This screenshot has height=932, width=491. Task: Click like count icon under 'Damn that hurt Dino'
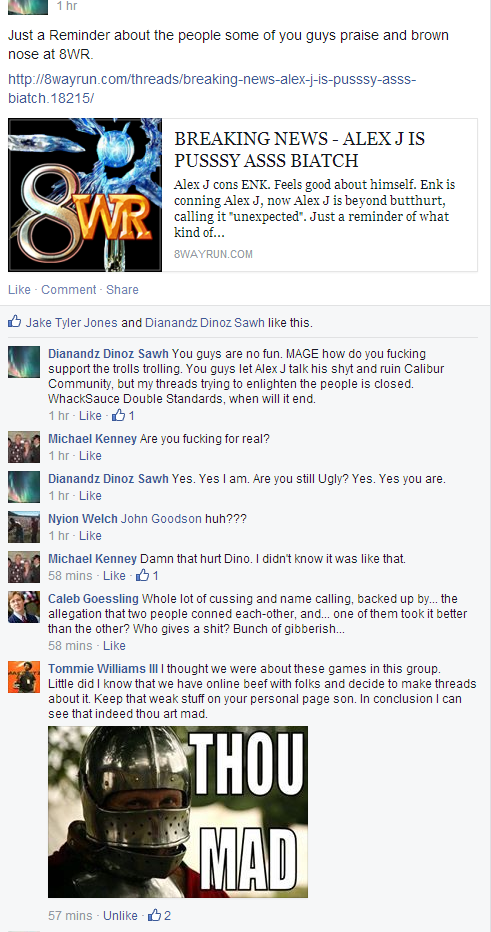click(x=147, y=575)
